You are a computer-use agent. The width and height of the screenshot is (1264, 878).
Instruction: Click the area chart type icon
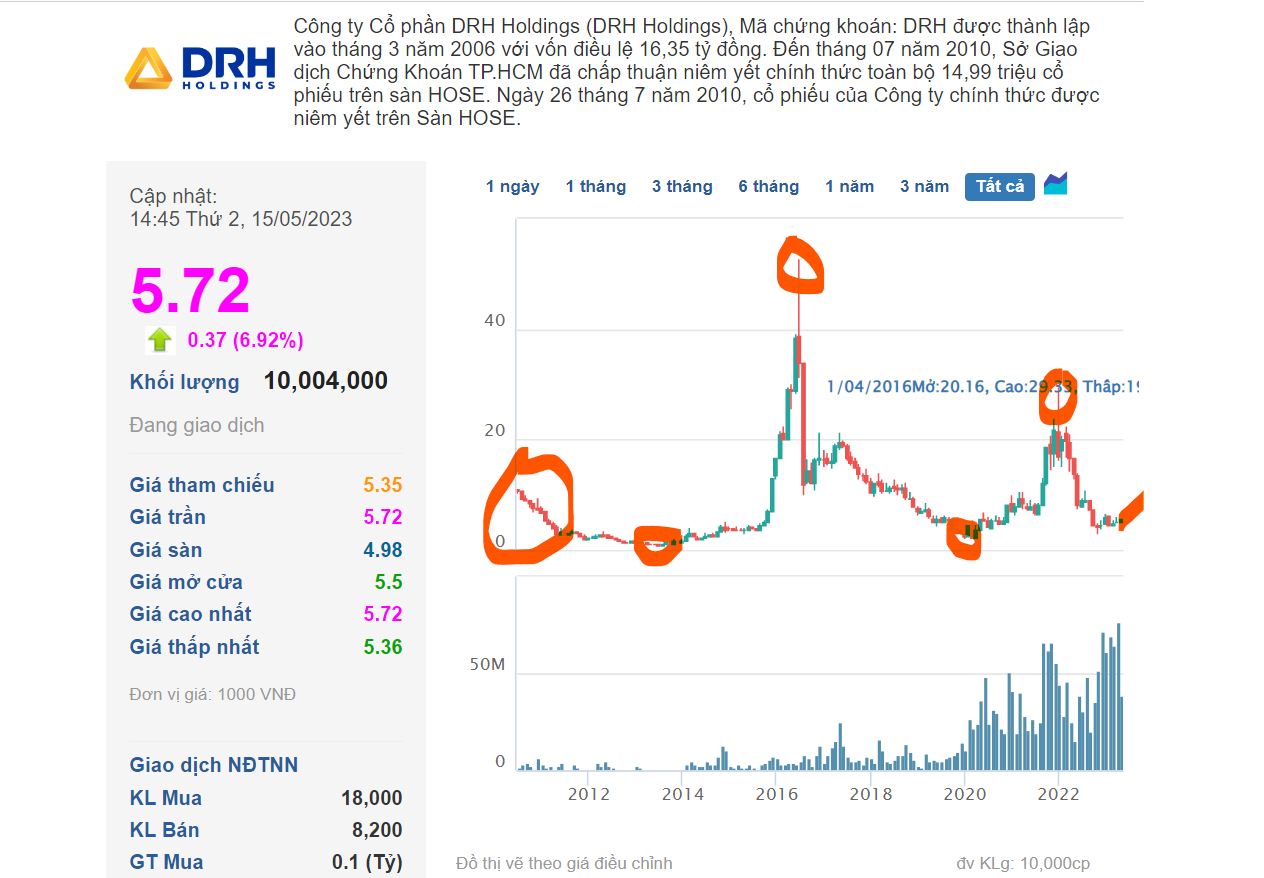tap(1056, 184)
